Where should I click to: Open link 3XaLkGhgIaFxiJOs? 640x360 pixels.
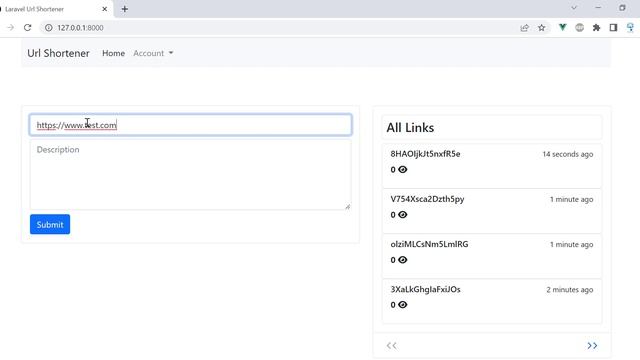(x=425, y=289)
